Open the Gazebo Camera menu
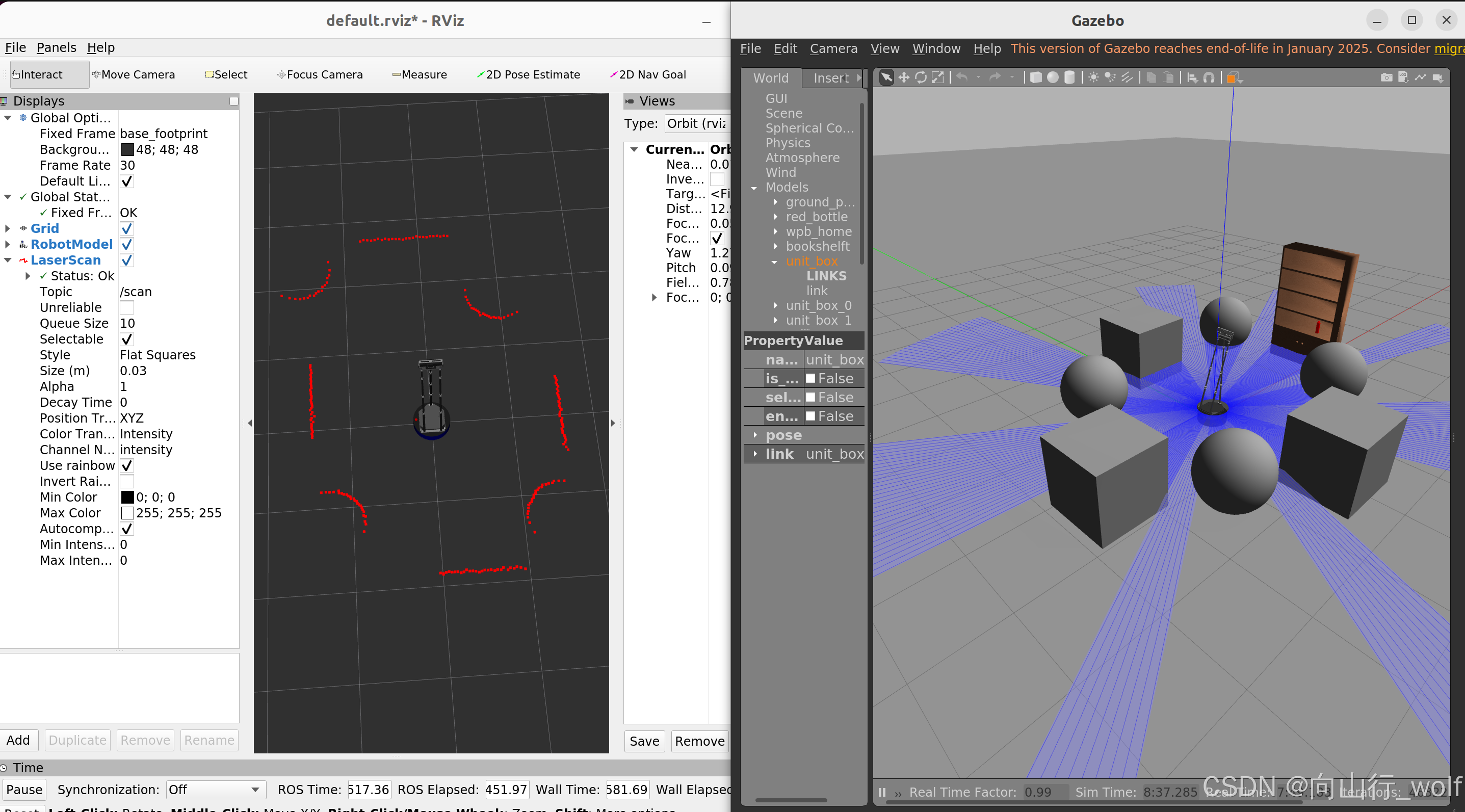This screenshot has height=812, width=1465. point(833,49)
